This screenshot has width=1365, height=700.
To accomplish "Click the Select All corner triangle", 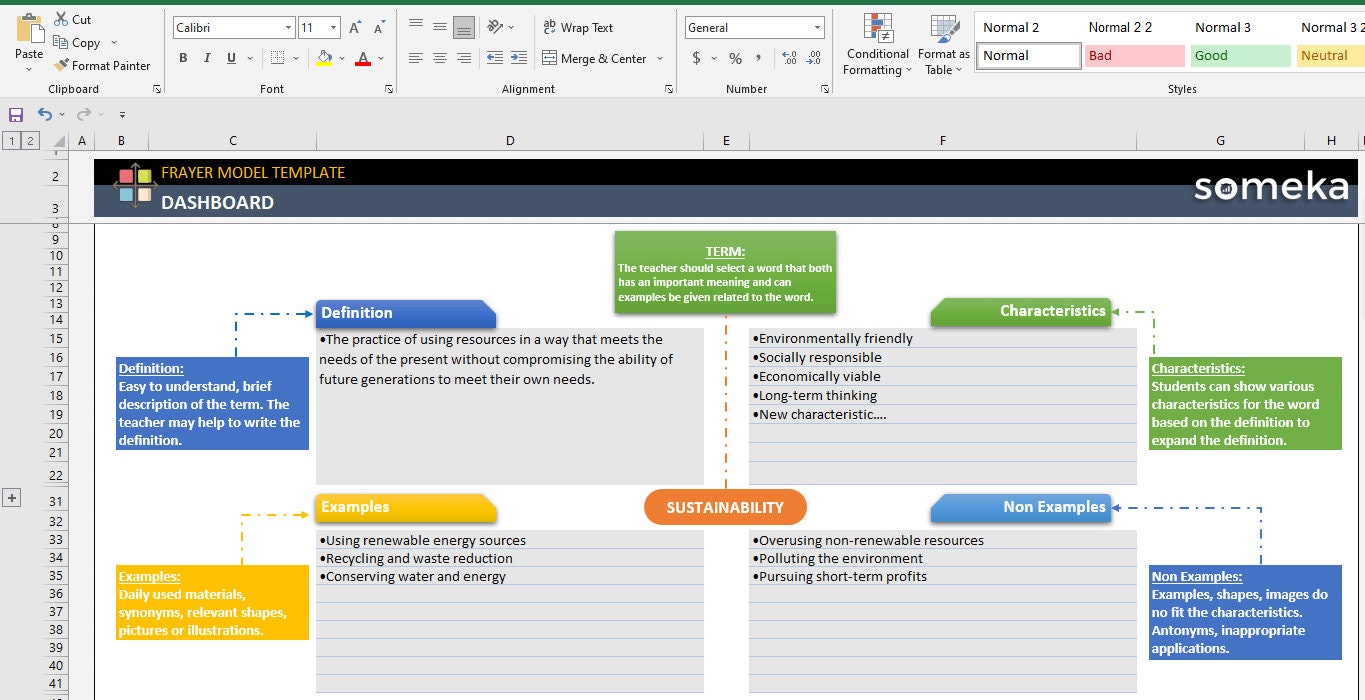I will click(58, 141).
